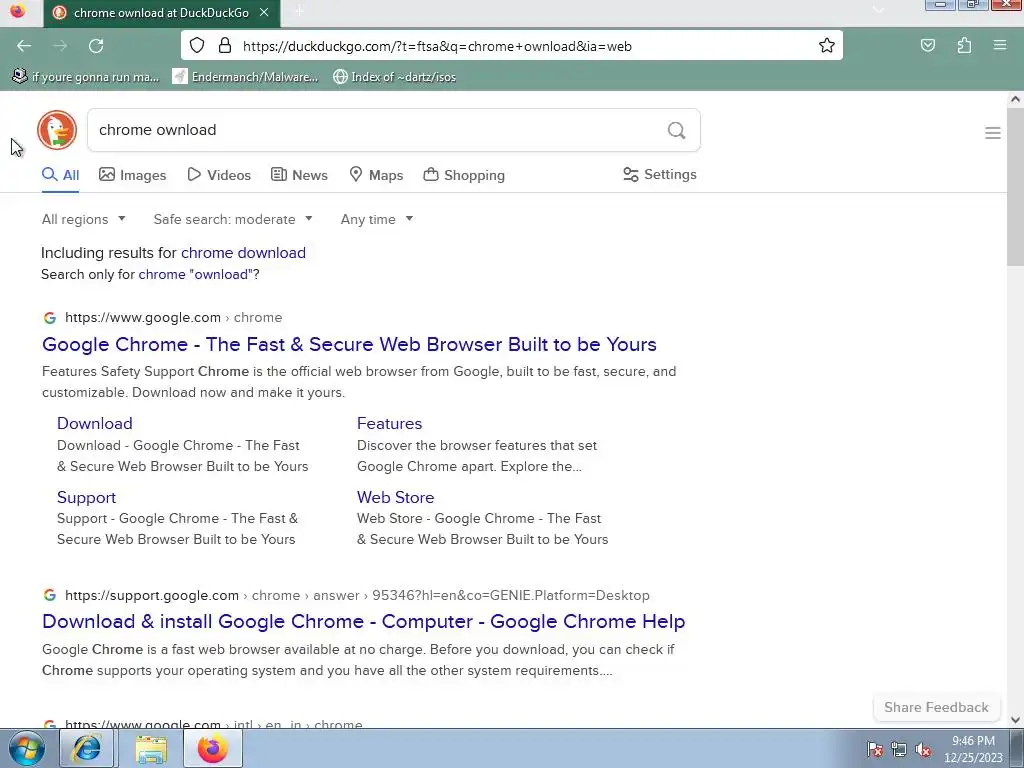Open the 'Index of ~dartz/isos' bookmark
Viewport: 1024px width, 768px height.
point(394,76)
